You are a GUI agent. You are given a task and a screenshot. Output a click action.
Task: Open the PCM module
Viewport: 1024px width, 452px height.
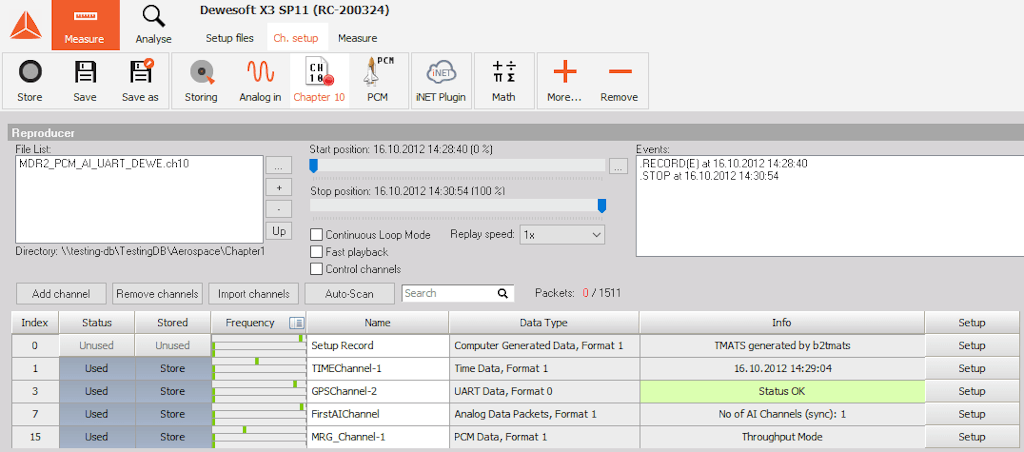tap(377, 80)
